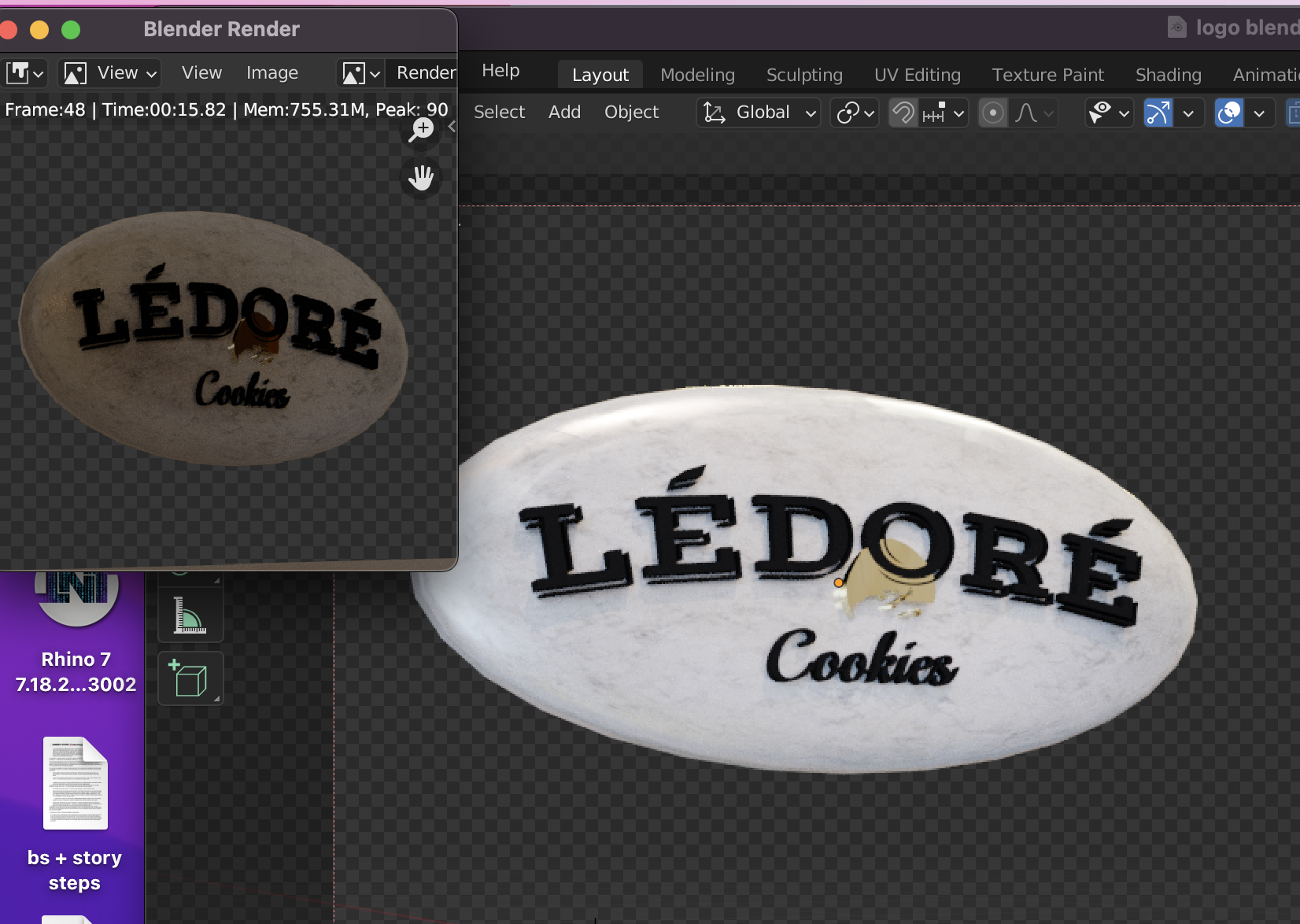Toggle the show gizmo button
Screen dimensions: 1300x924
coord(1158,113)
